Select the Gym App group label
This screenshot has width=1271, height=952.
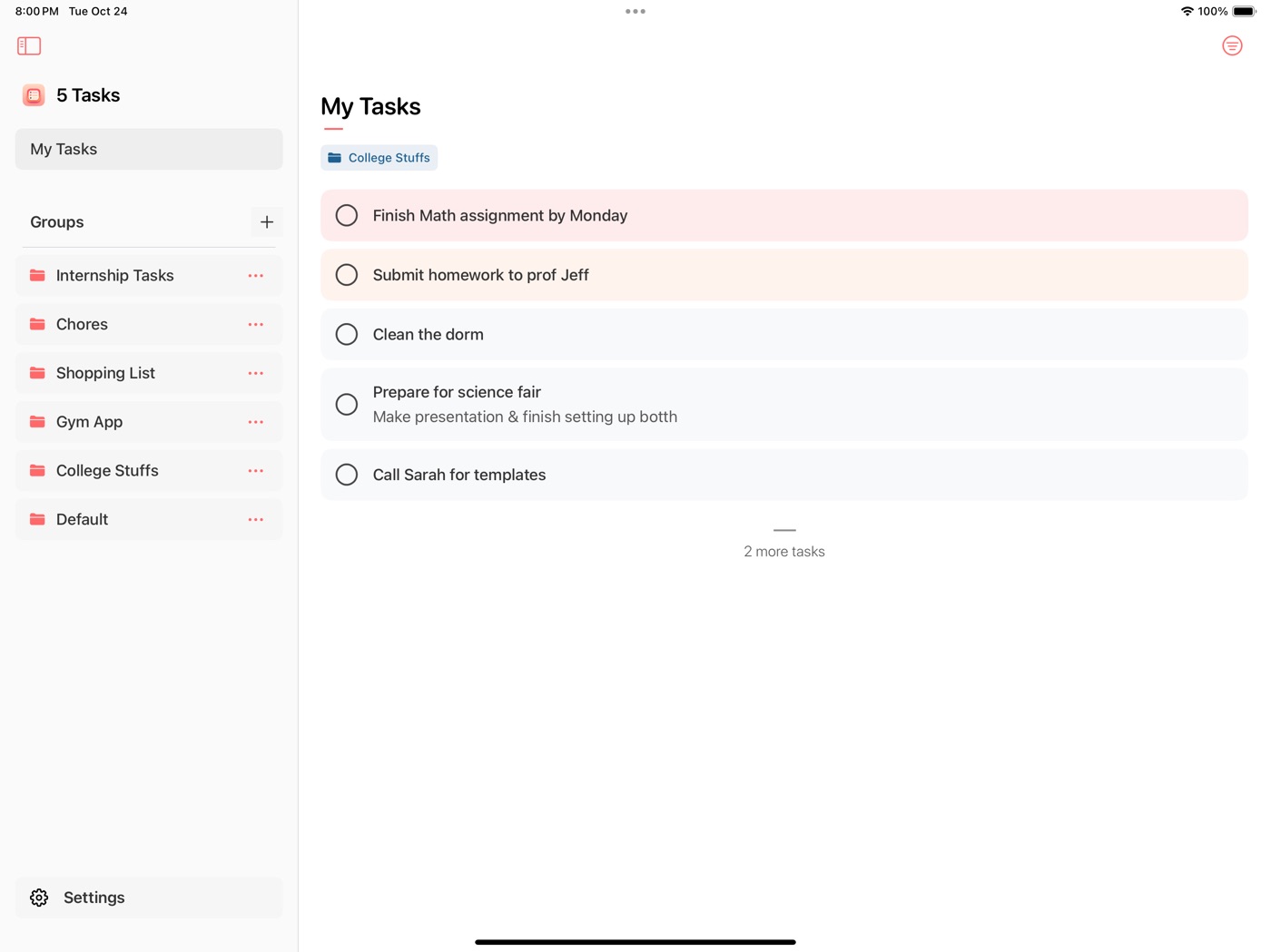pyautogui.click(x=89, y=422)
